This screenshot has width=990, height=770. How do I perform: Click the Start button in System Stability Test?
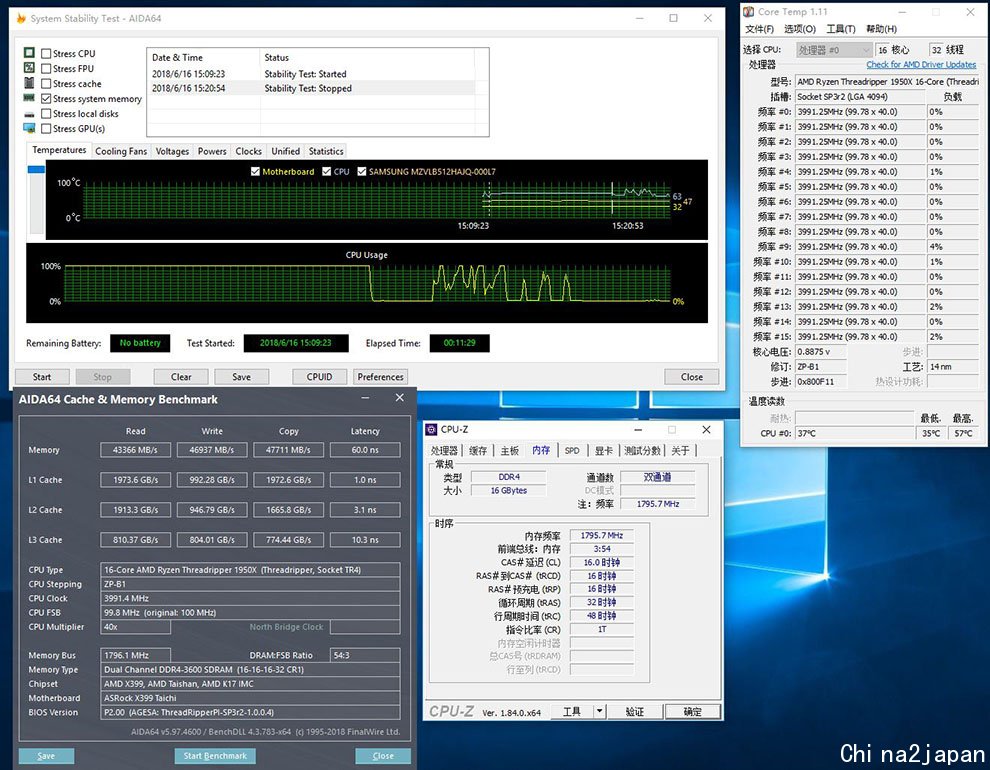[42, 377]
